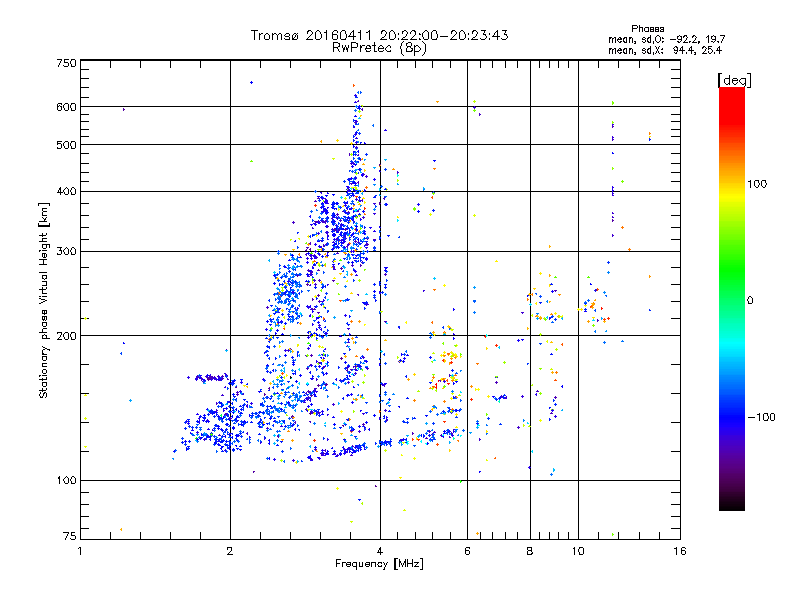800x600 pixels.
Task: Click the x-axis '2' tick label
Action: 230,551
